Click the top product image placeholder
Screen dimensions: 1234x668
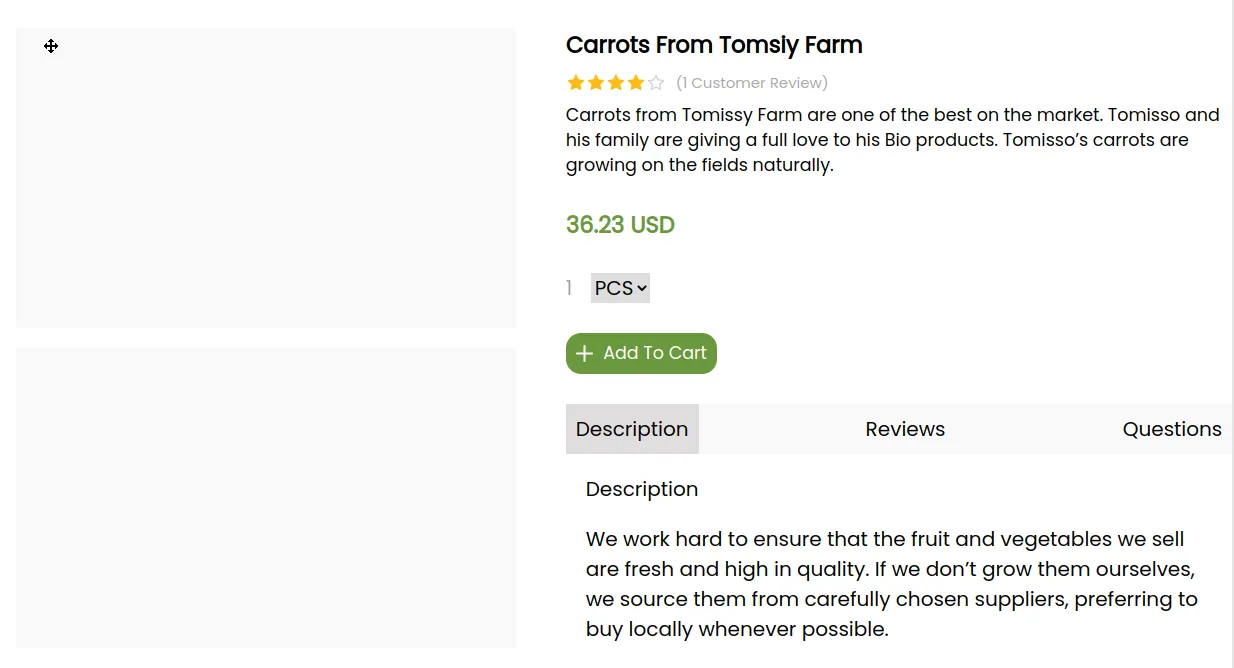coord(266,178)
